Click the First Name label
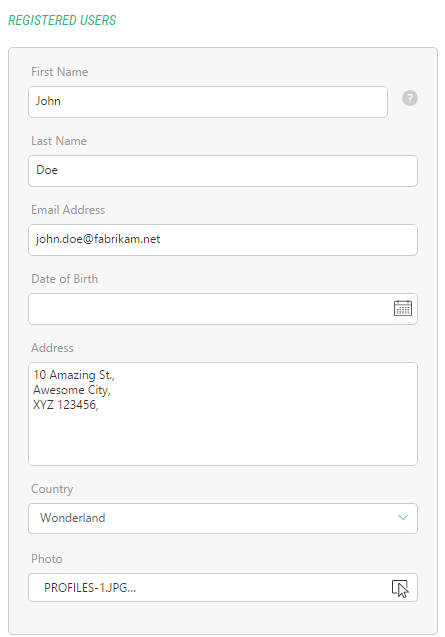The height and width of the screenshot is (637, 445). [60, 72]
